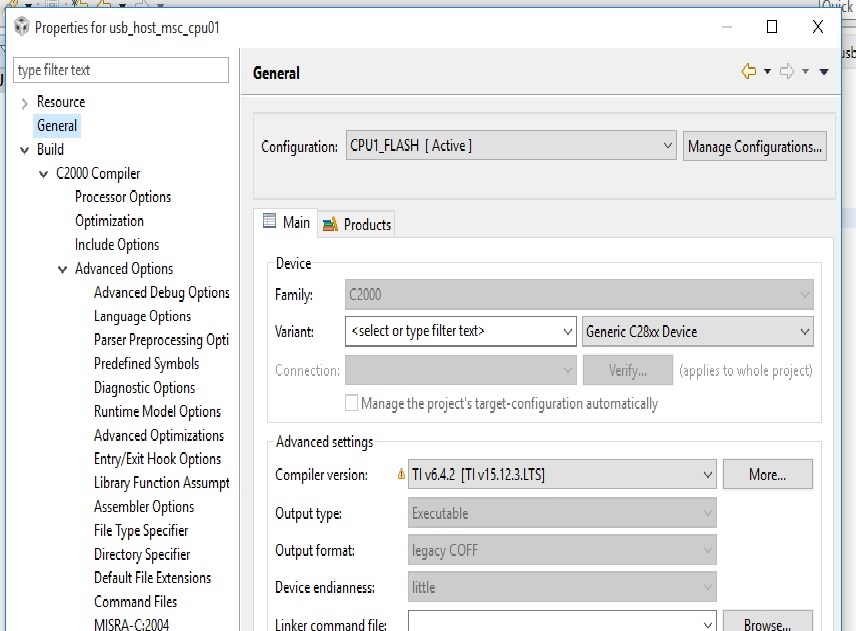Click the back navigation arrow icon
This screenshot has width=856, height=631.
(748, 71)
